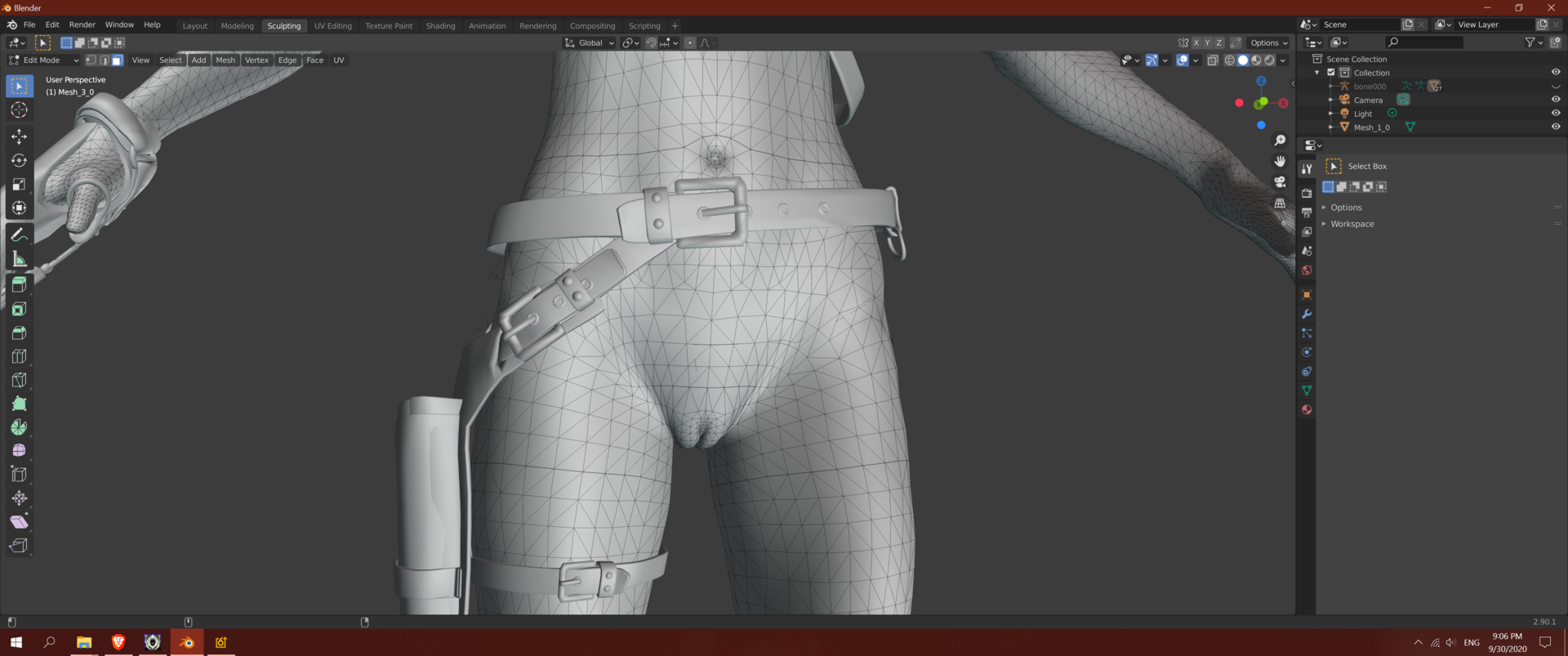Viewport: 1568px width, 656px height.
Task: Enable face select mode
Action: 117,60
